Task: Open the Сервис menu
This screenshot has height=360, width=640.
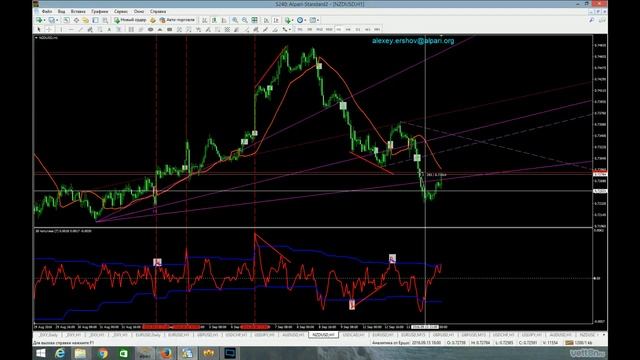Action: (x=121, y=11)
